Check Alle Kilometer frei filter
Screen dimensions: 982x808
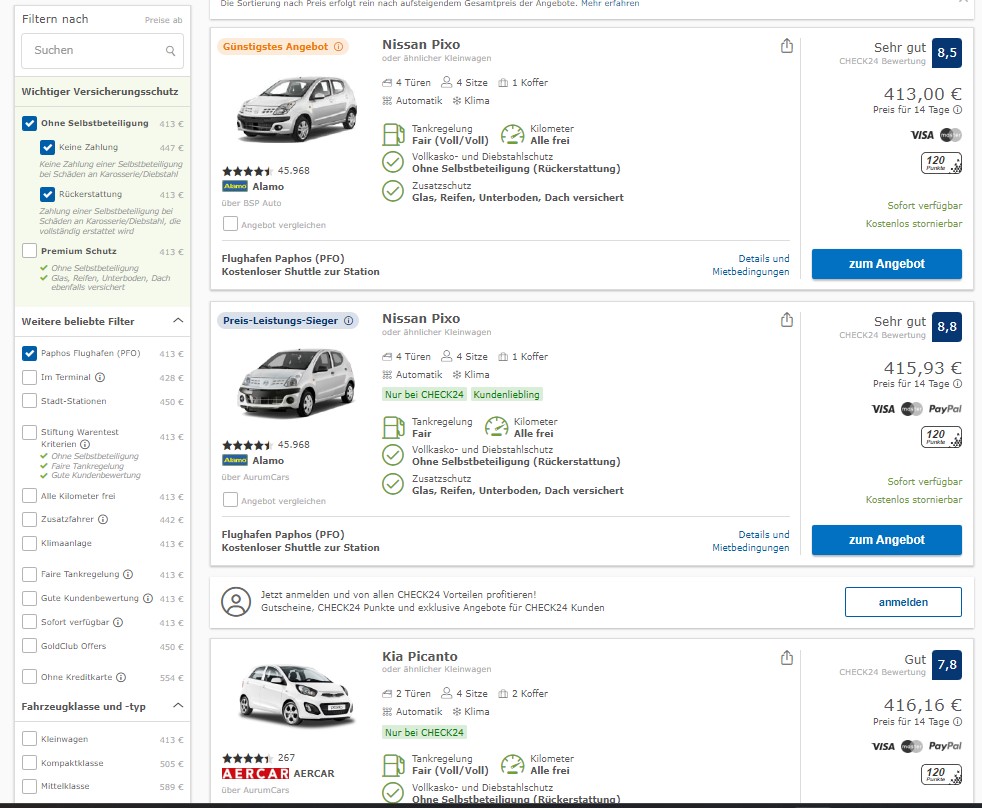29,495
